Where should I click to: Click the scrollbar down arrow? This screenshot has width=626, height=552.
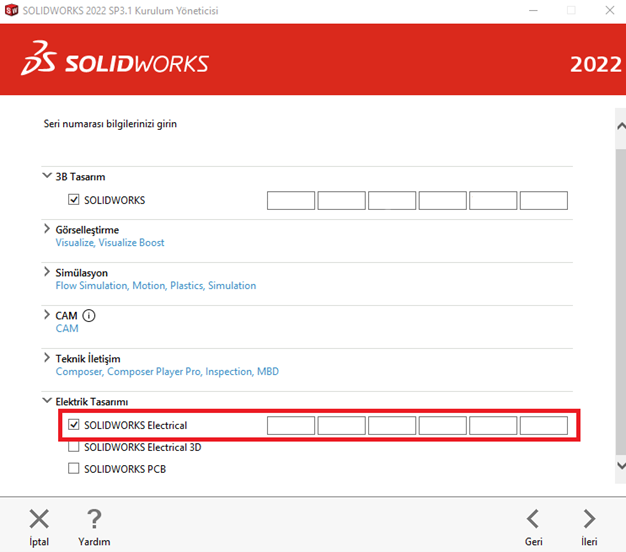point(619,467)
